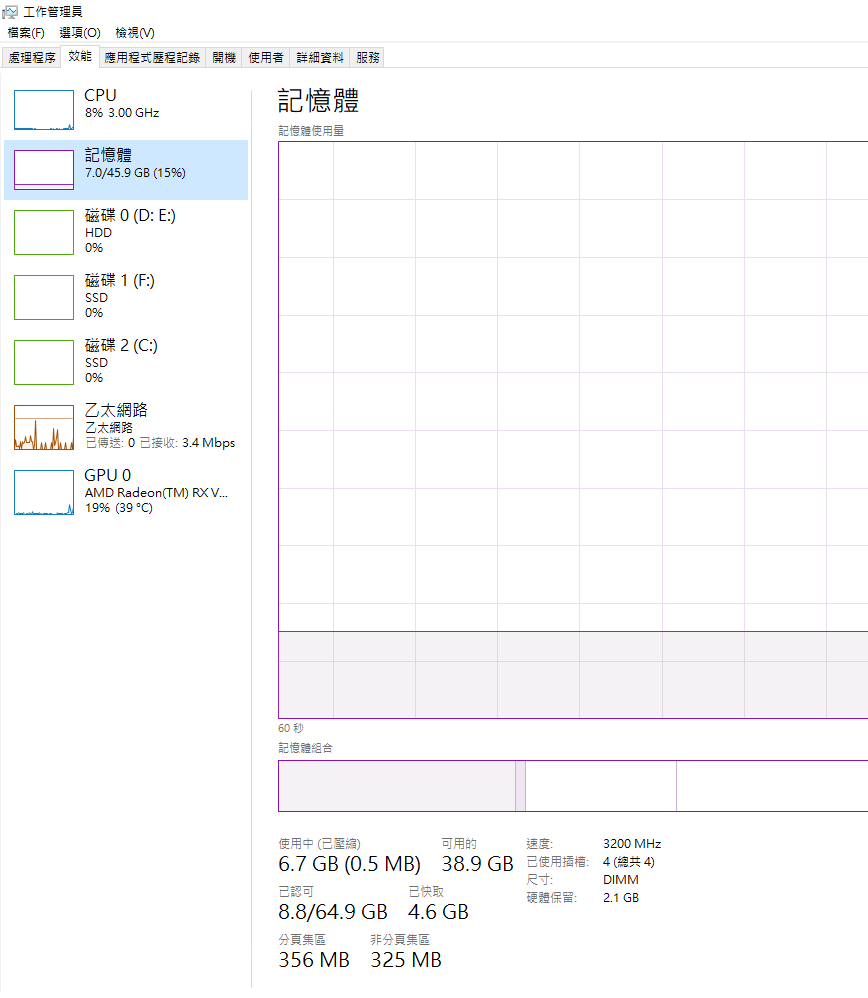Click the 記憶體組合 memory composition bar

(x=570, y=786)
